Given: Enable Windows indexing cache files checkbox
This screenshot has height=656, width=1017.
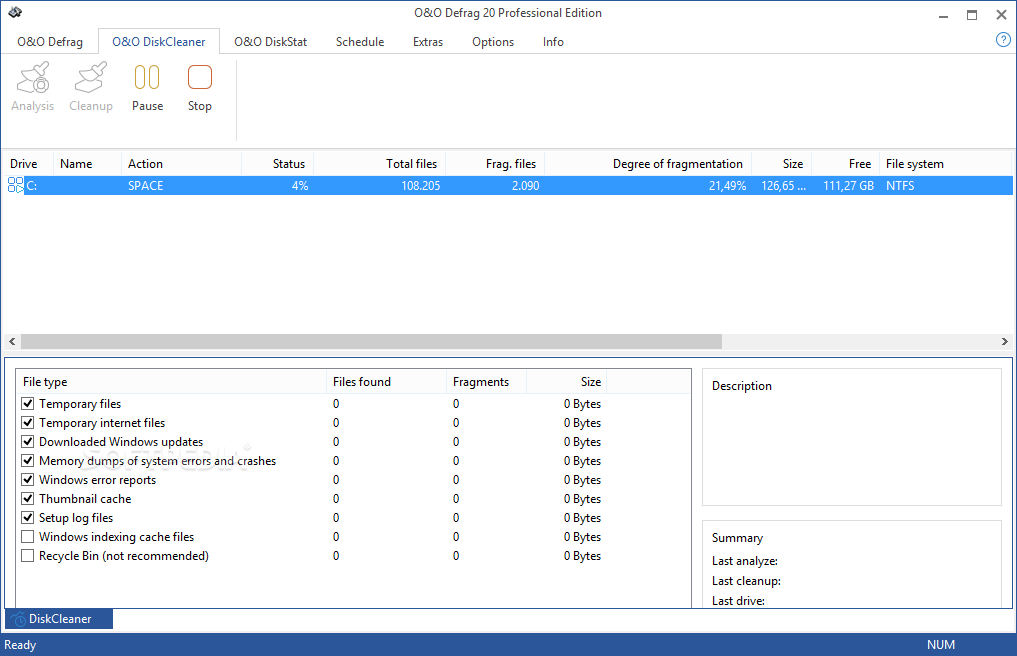Looking at the screenshot, I should [27, 537].
